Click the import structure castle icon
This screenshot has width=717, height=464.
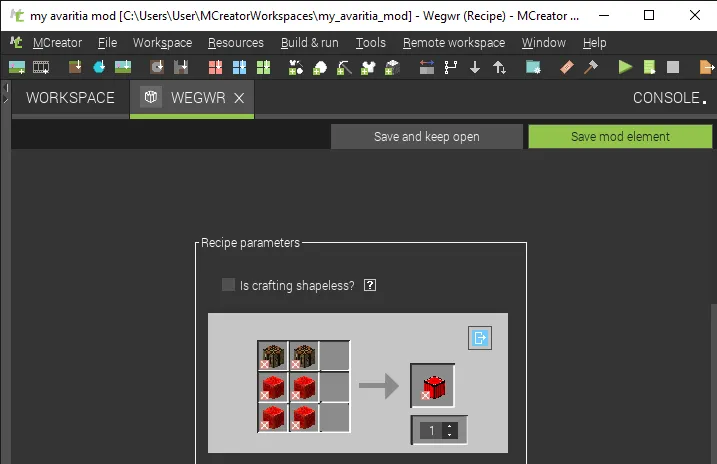point(181,68)
